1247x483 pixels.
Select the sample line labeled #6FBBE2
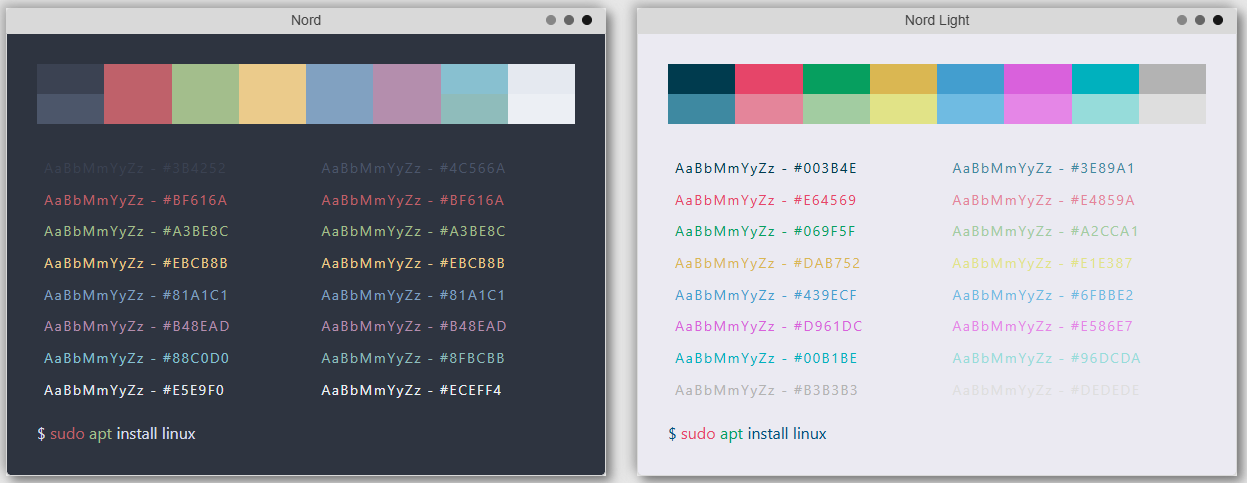coord(1043,295)
